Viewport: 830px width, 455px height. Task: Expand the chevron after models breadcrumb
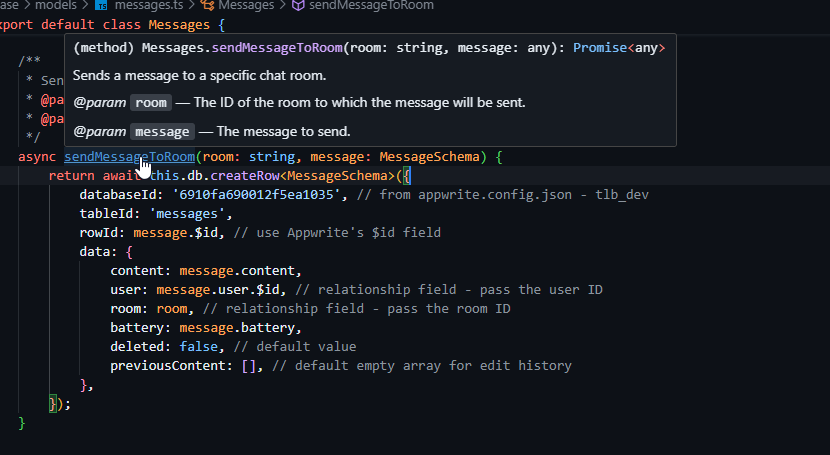pyautogui.click(x=84, y=5)
